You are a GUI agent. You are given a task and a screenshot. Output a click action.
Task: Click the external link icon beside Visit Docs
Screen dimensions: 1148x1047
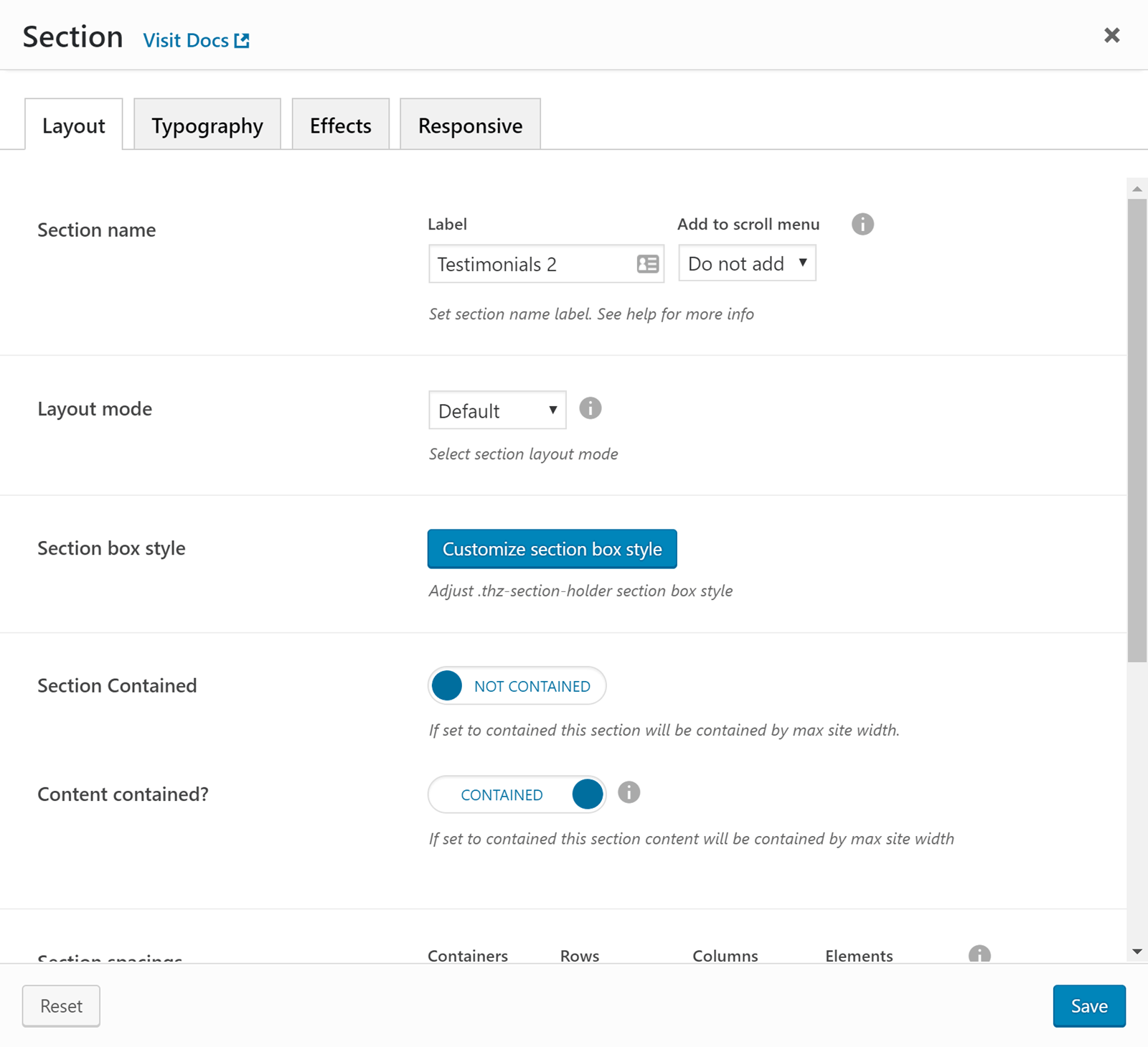[243, 41]
